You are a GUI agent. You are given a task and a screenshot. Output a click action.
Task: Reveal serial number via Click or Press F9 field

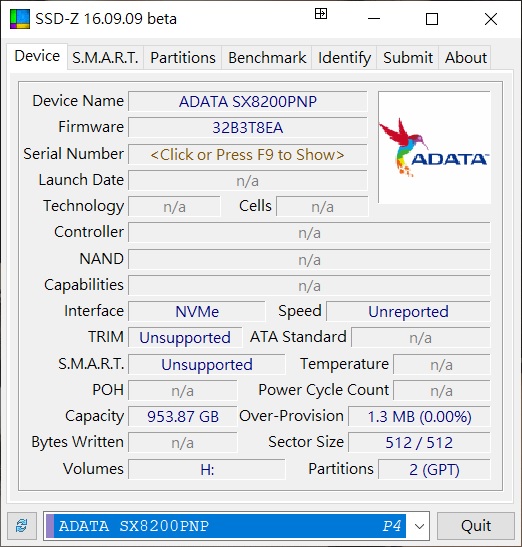(247, 155)
